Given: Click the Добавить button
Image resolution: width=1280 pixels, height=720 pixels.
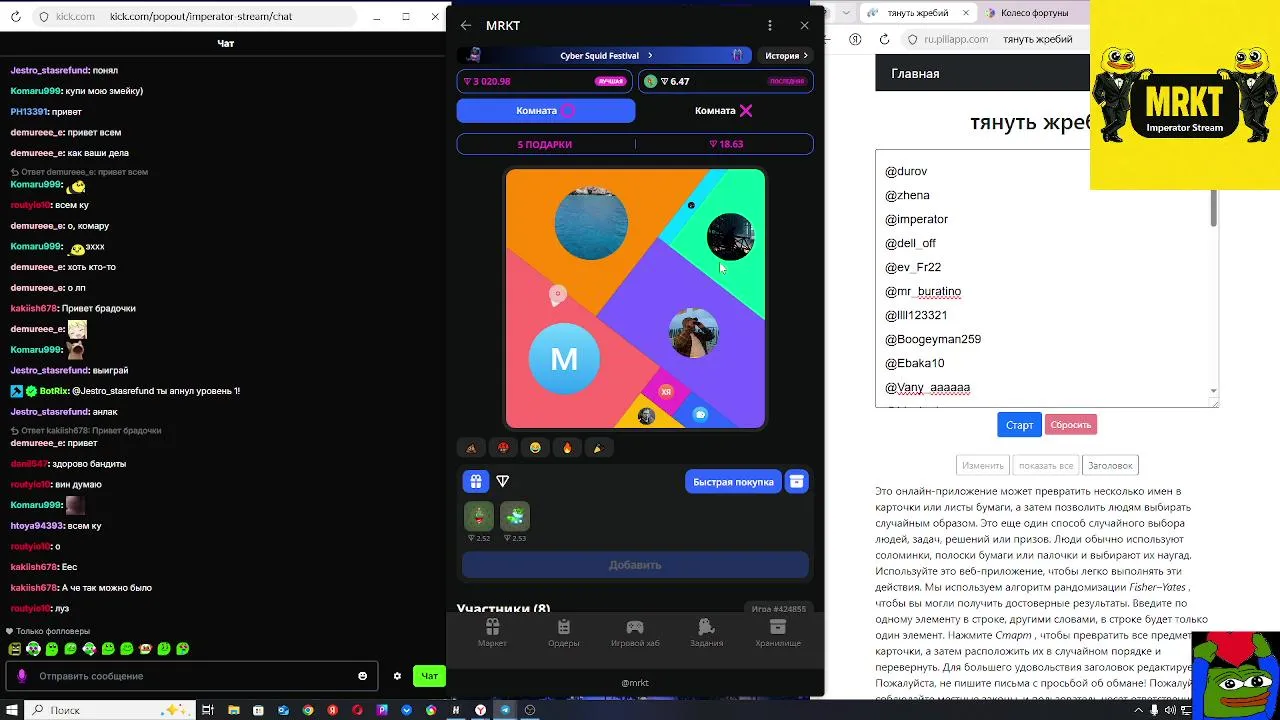Looking at the screenshot, I should coord(635,565).
